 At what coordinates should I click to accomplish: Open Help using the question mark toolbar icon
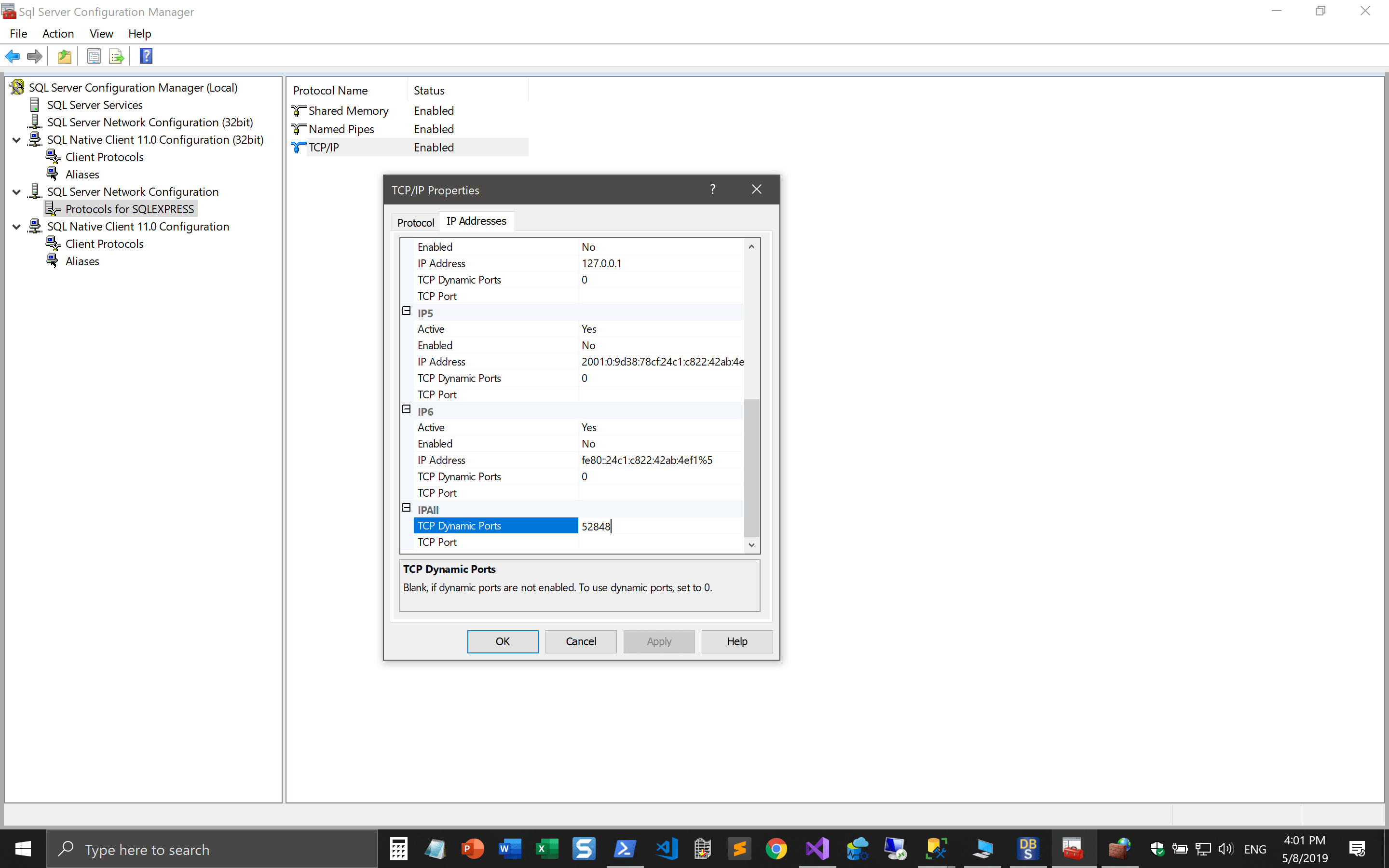coord(146,55)
